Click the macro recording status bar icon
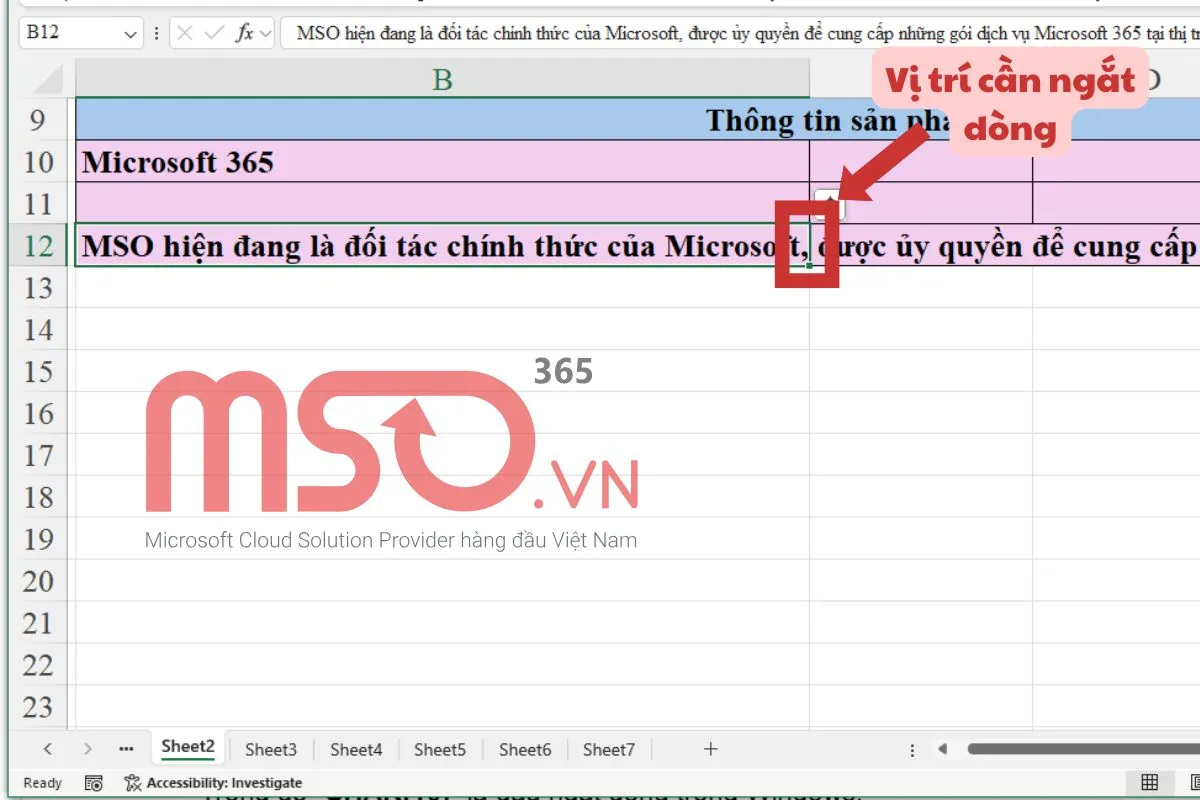Viewport: 1200px width, 800px height. coord(93,783)
